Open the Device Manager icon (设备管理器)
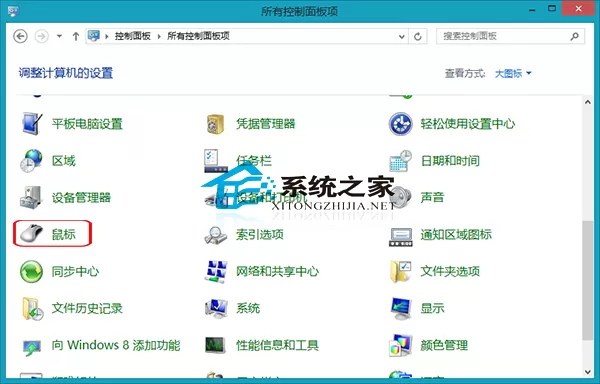600x384 pixels. pyautogui.click(x=31, y=197)
